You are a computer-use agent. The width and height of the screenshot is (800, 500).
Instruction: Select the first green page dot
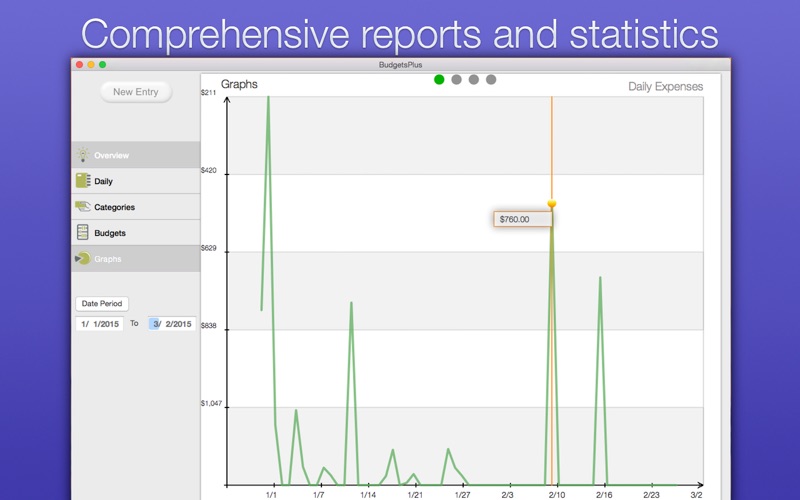[x=439, y=80]
